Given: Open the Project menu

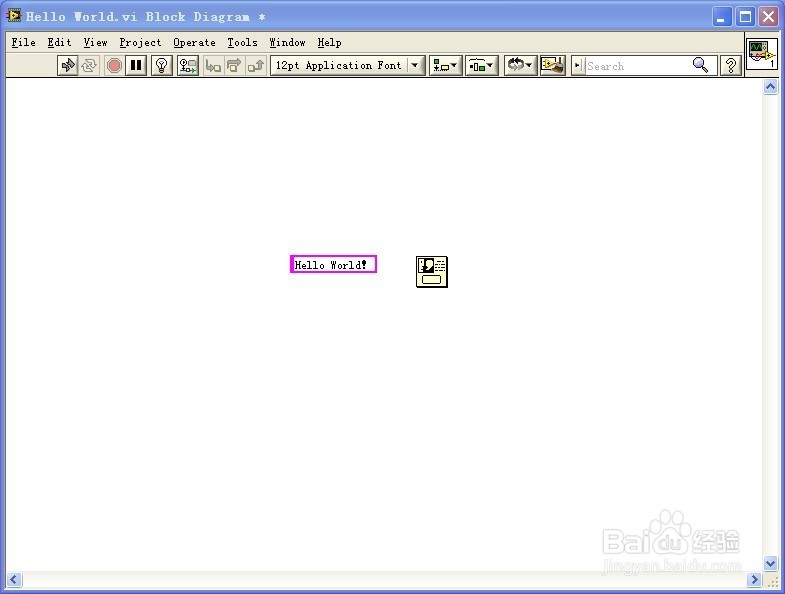Looking at the screenshot, I should [140, 43].
